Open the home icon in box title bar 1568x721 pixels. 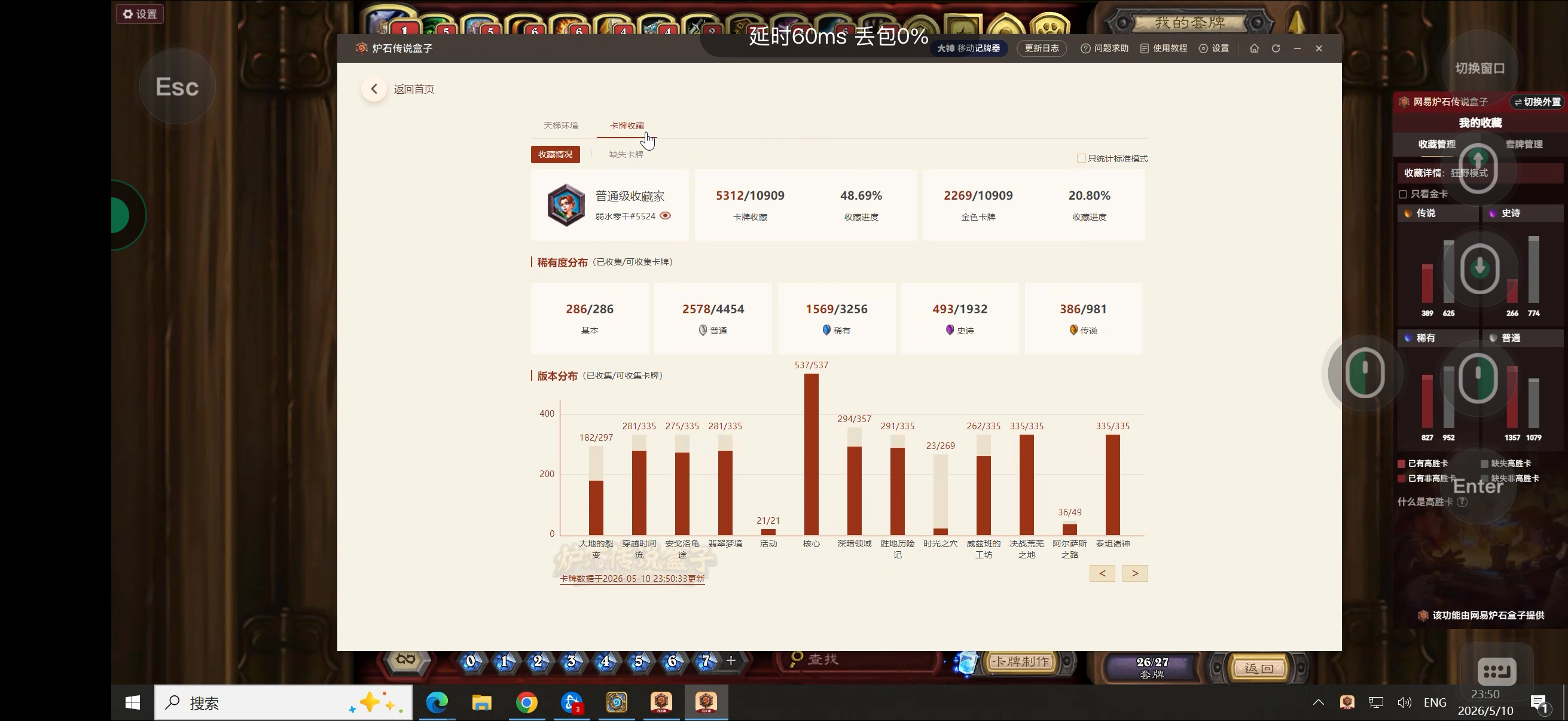pyautogui.click(x=1254, y=48)
